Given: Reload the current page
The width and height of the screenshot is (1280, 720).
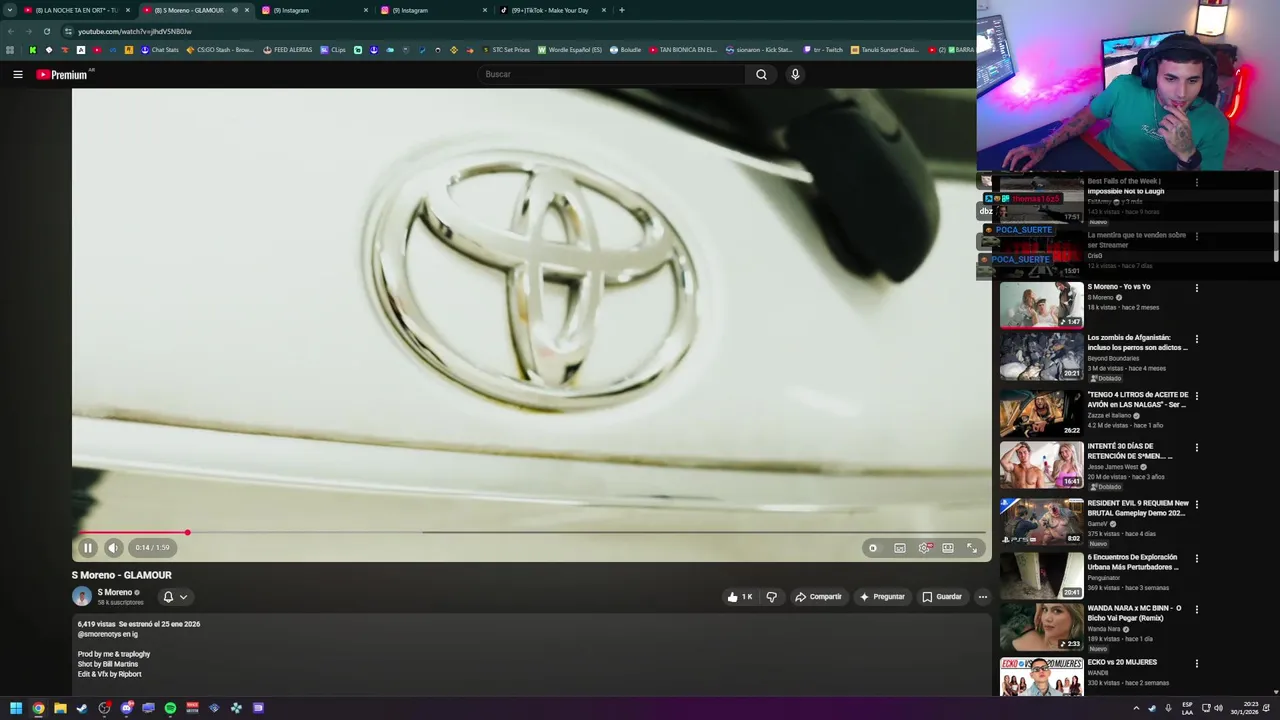Looking at the screenshot, I should point(46,31).
